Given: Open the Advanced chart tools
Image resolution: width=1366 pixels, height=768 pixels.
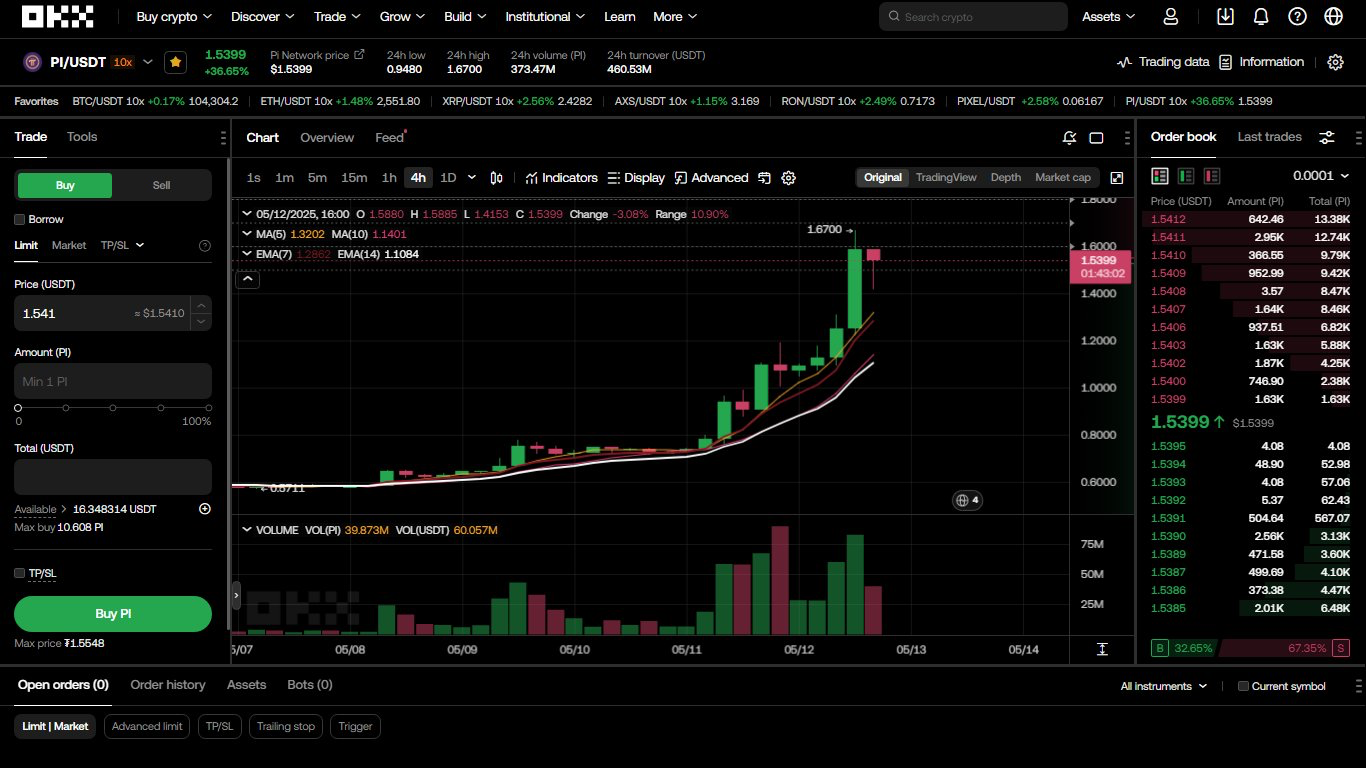Looking at the screenshot, I should [711, 178].
